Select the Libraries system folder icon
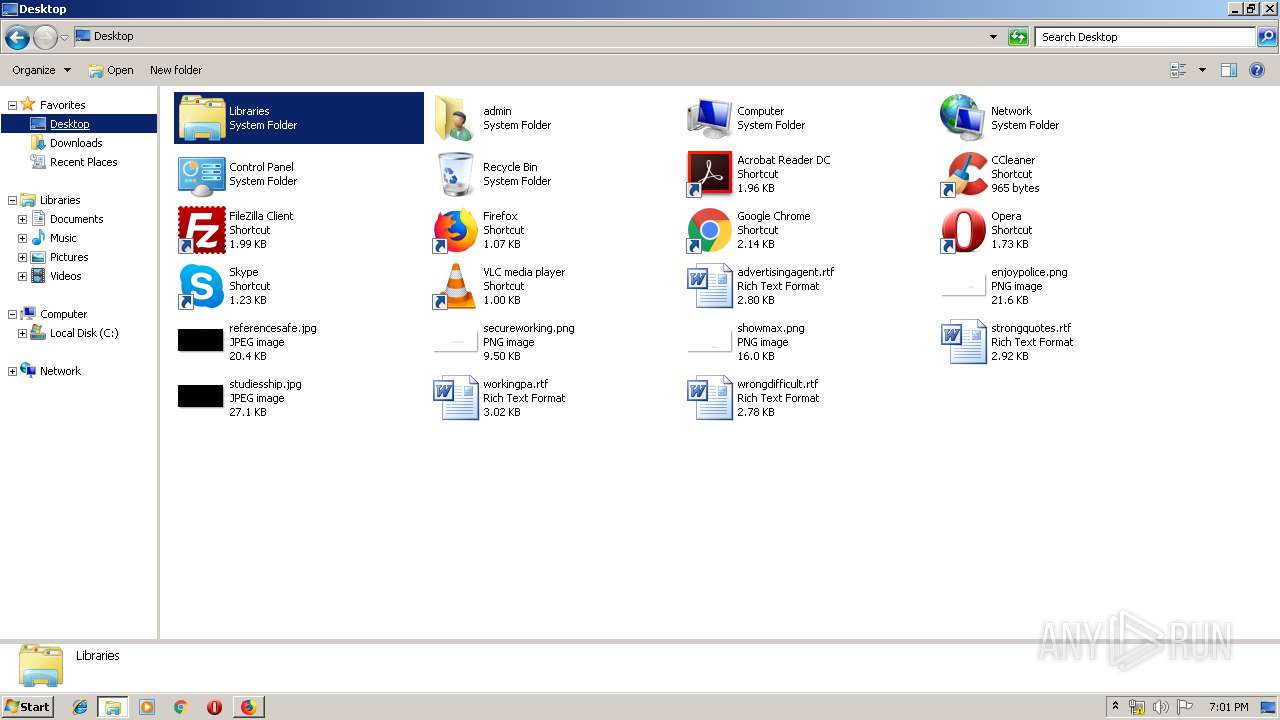 tap(201, 118)
